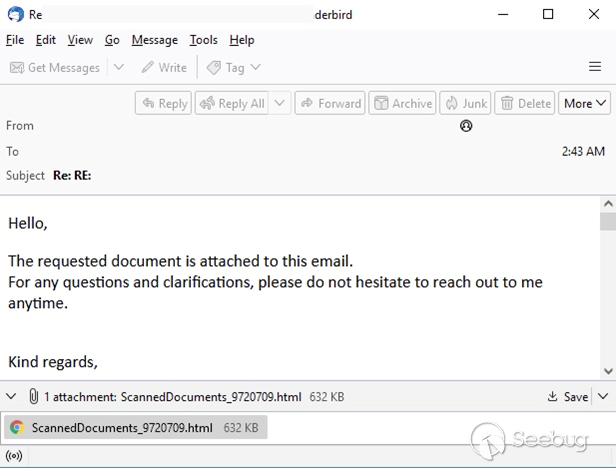Click the Reply All button
Viewport: 616px width, 468px height.
coord(232,103)
